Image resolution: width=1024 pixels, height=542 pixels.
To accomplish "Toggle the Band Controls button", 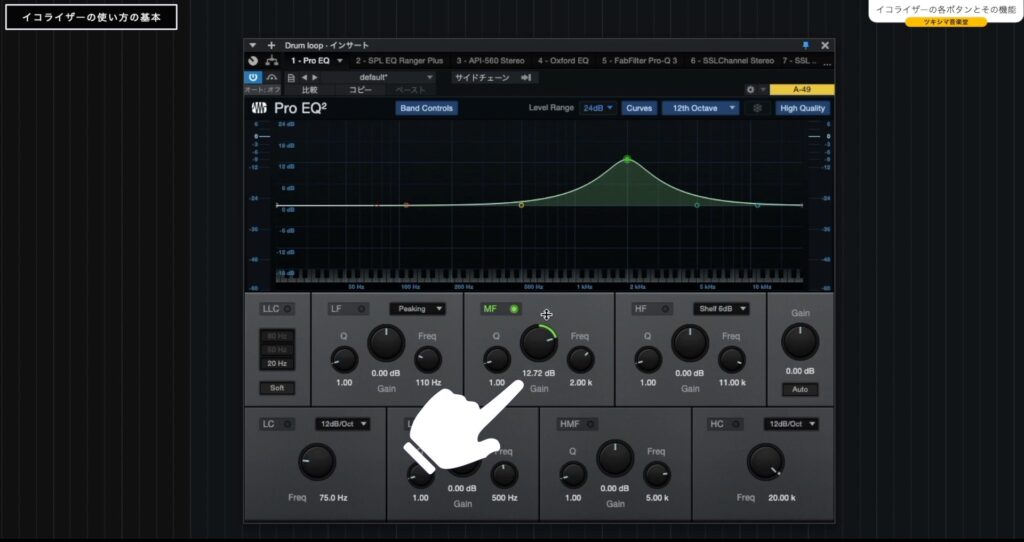I will [426, 108].
